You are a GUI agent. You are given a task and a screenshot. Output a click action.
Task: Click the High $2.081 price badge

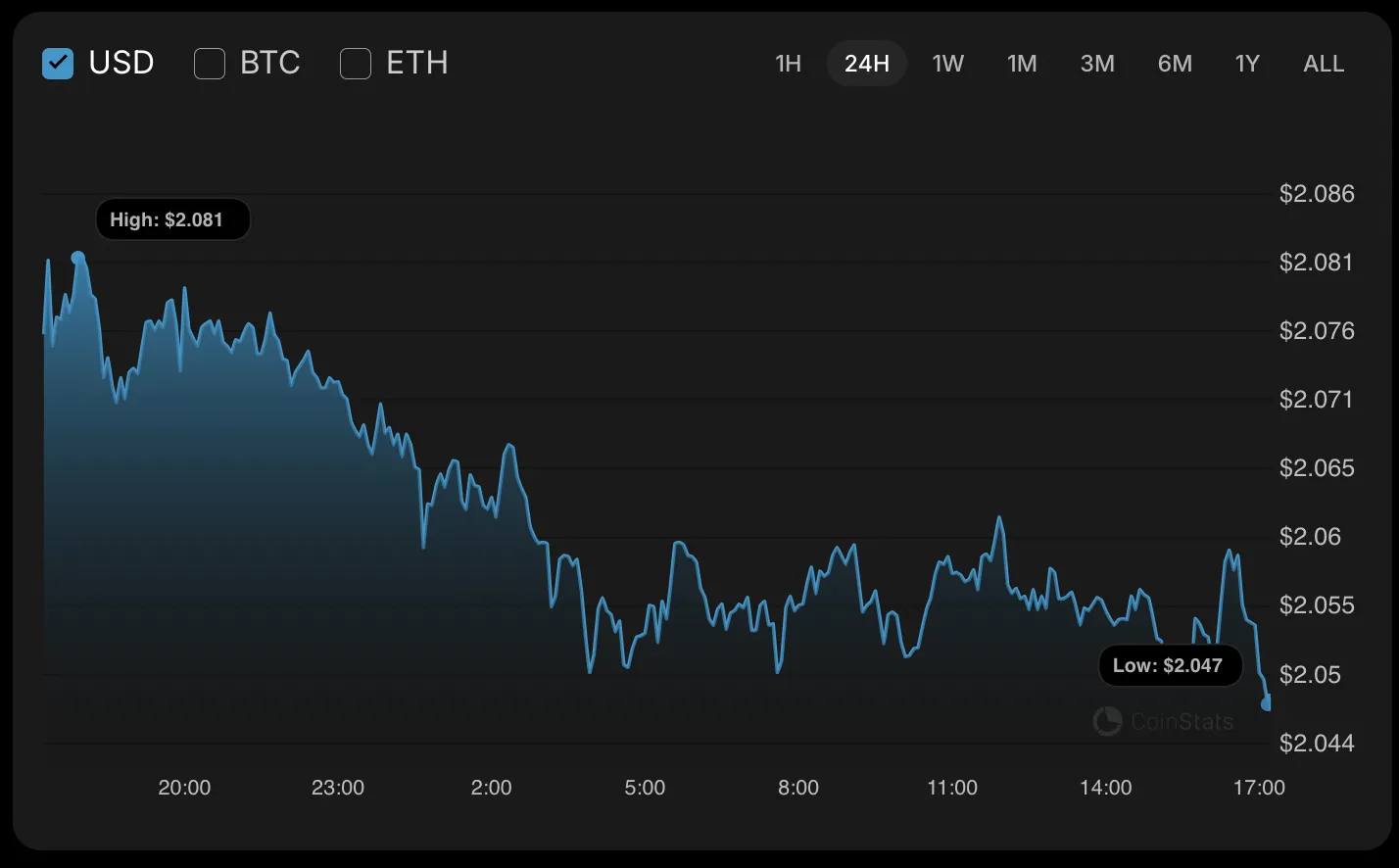(172, 219)
